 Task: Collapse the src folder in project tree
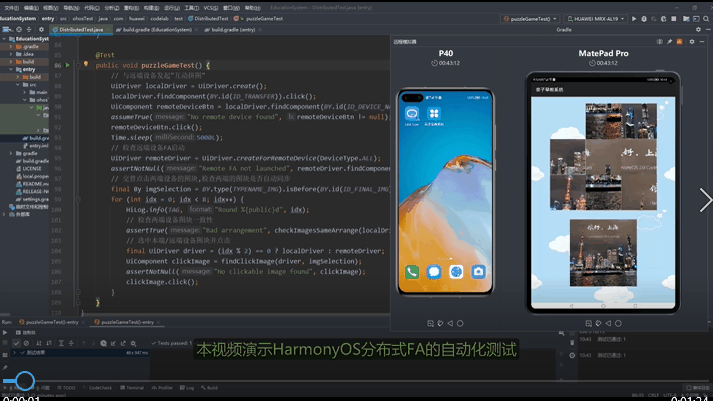(x=18, y=85)
